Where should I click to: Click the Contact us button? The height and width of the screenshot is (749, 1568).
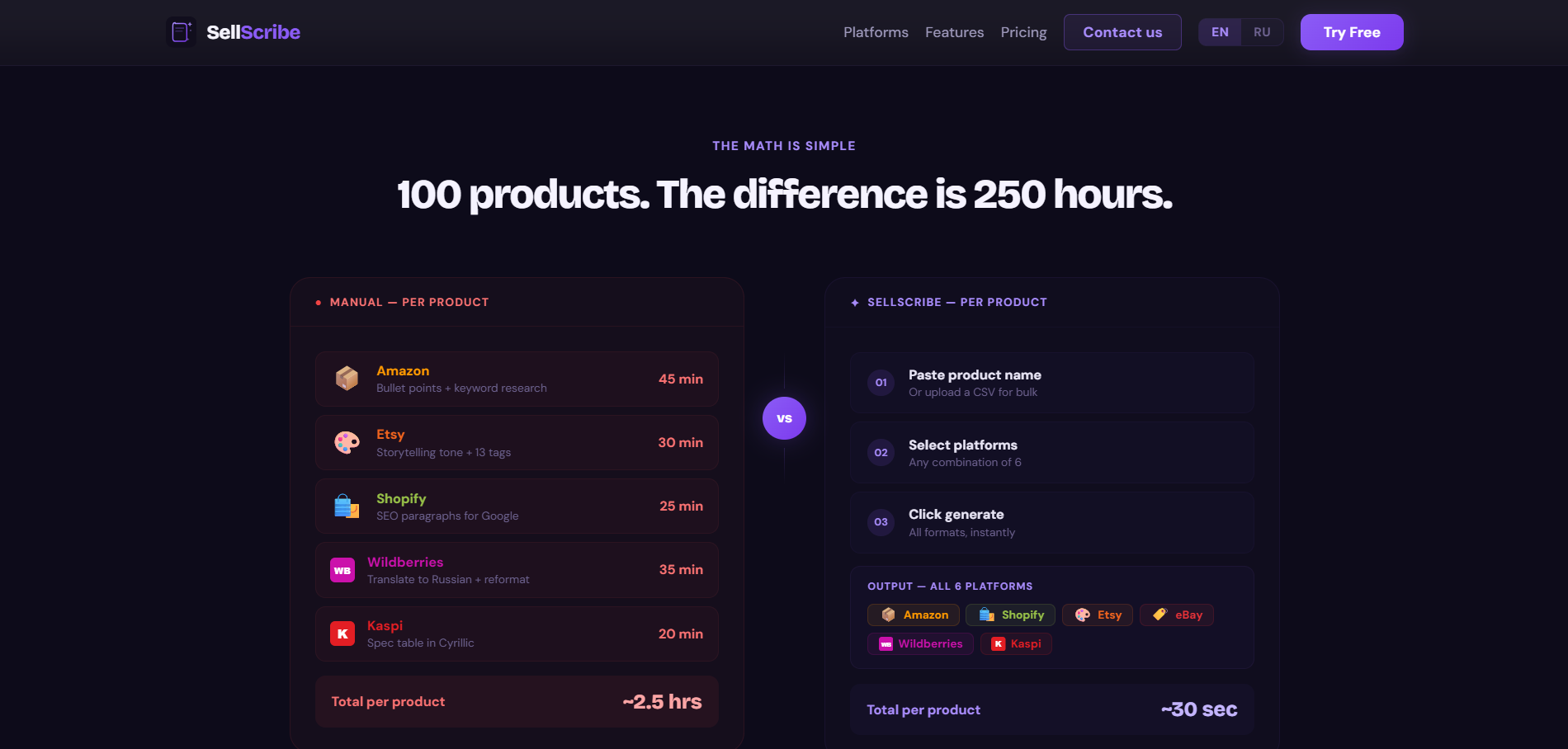click(x=1122, y=32)
